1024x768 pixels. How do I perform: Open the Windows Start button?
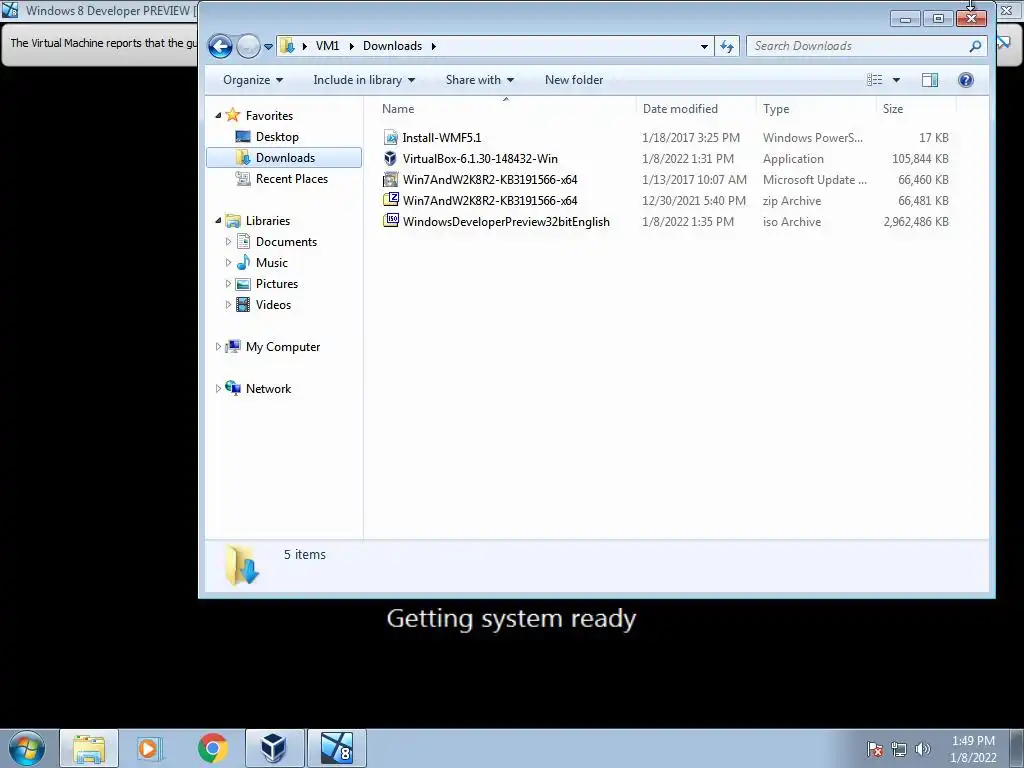(27, 748)
